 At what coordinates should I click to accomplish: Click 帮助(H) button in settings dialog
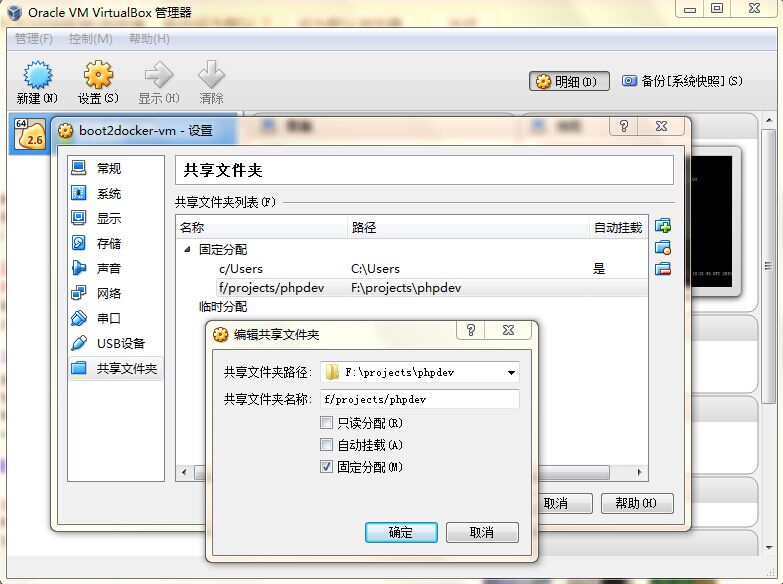[637, 503]
